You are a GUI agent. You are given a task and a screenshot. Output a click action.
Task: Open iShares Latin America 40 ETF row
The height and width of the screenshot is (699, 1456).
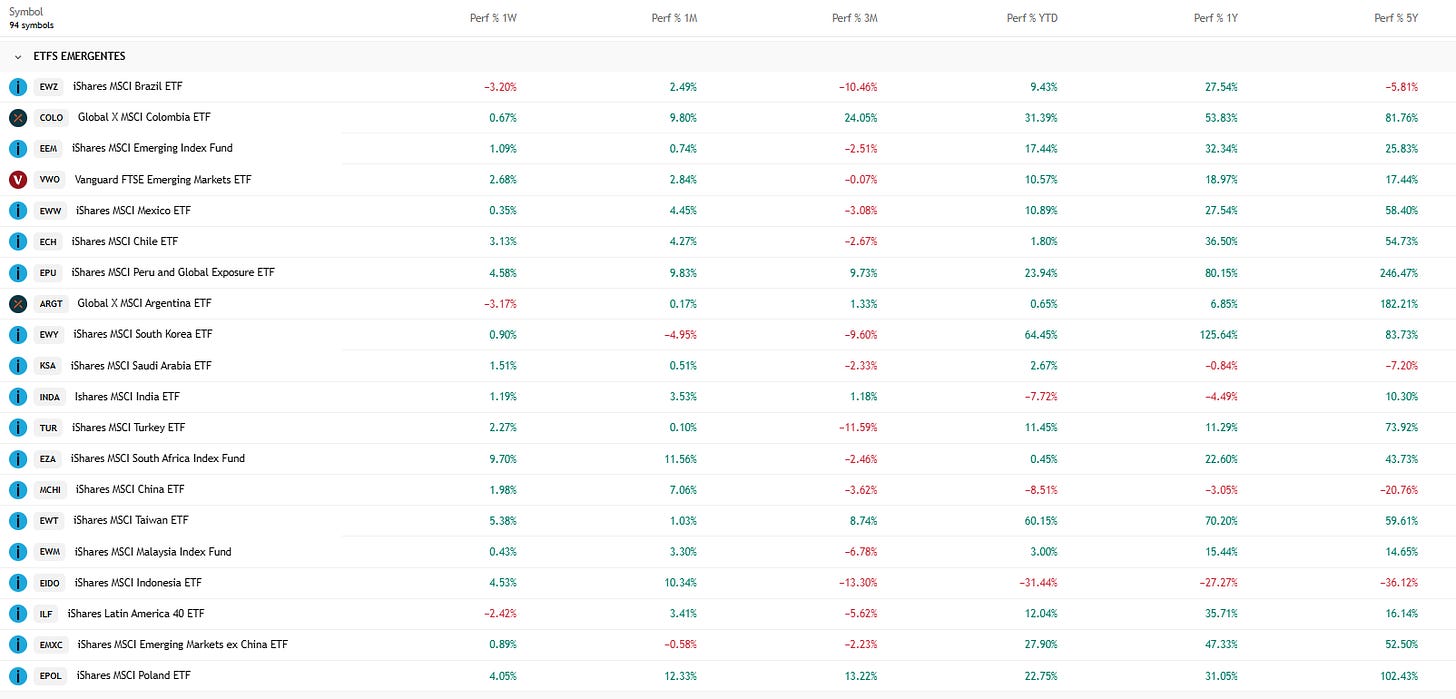coord(728,614)
